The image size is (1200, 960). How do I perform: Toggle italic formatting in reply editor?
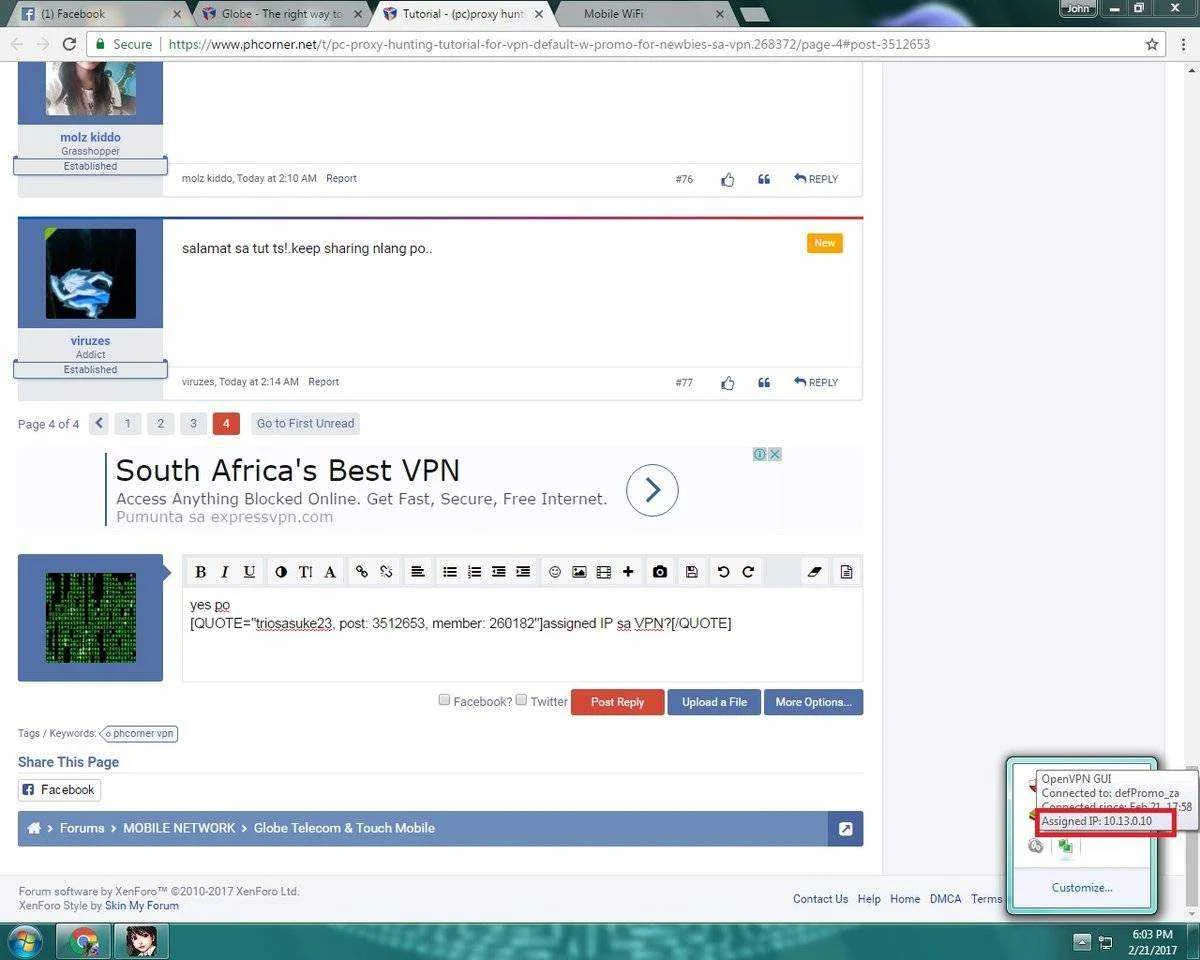(x=225, y=572)
